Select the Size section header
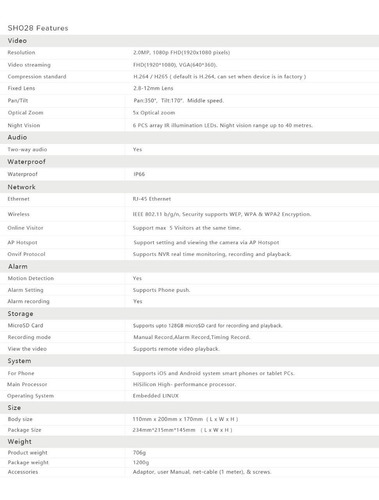Viewport: 379px width, 500px height. [189, 408]
